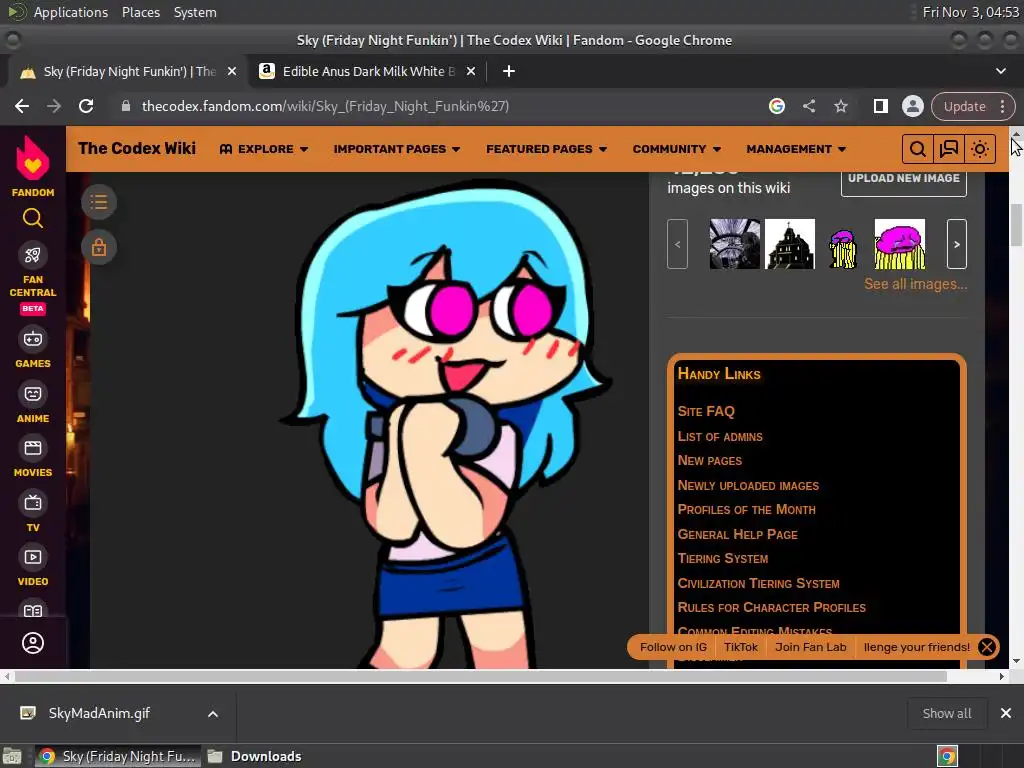Open General Help Page link
Viewport: 1024px width, 768px height.
tap(737, 534)
